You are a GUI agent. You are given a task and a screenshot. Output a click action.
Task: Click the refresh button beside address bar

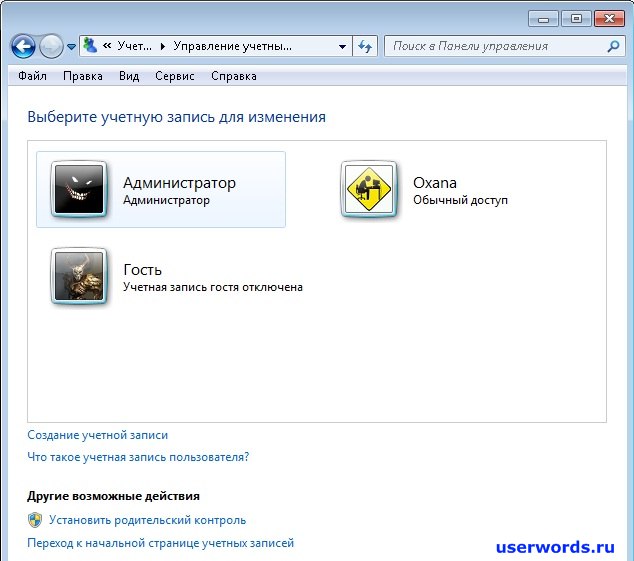365,46
